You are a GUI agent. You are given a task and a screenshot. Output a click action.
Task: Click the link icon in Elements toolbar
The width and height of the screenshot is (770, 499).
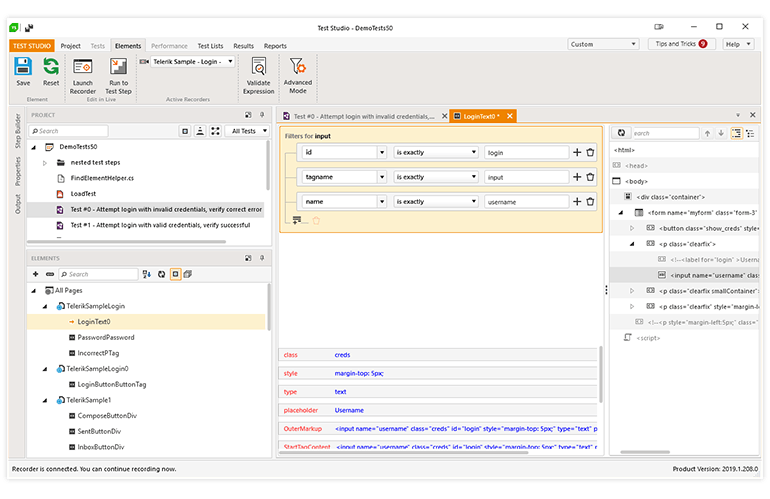[x=50, y=274]
